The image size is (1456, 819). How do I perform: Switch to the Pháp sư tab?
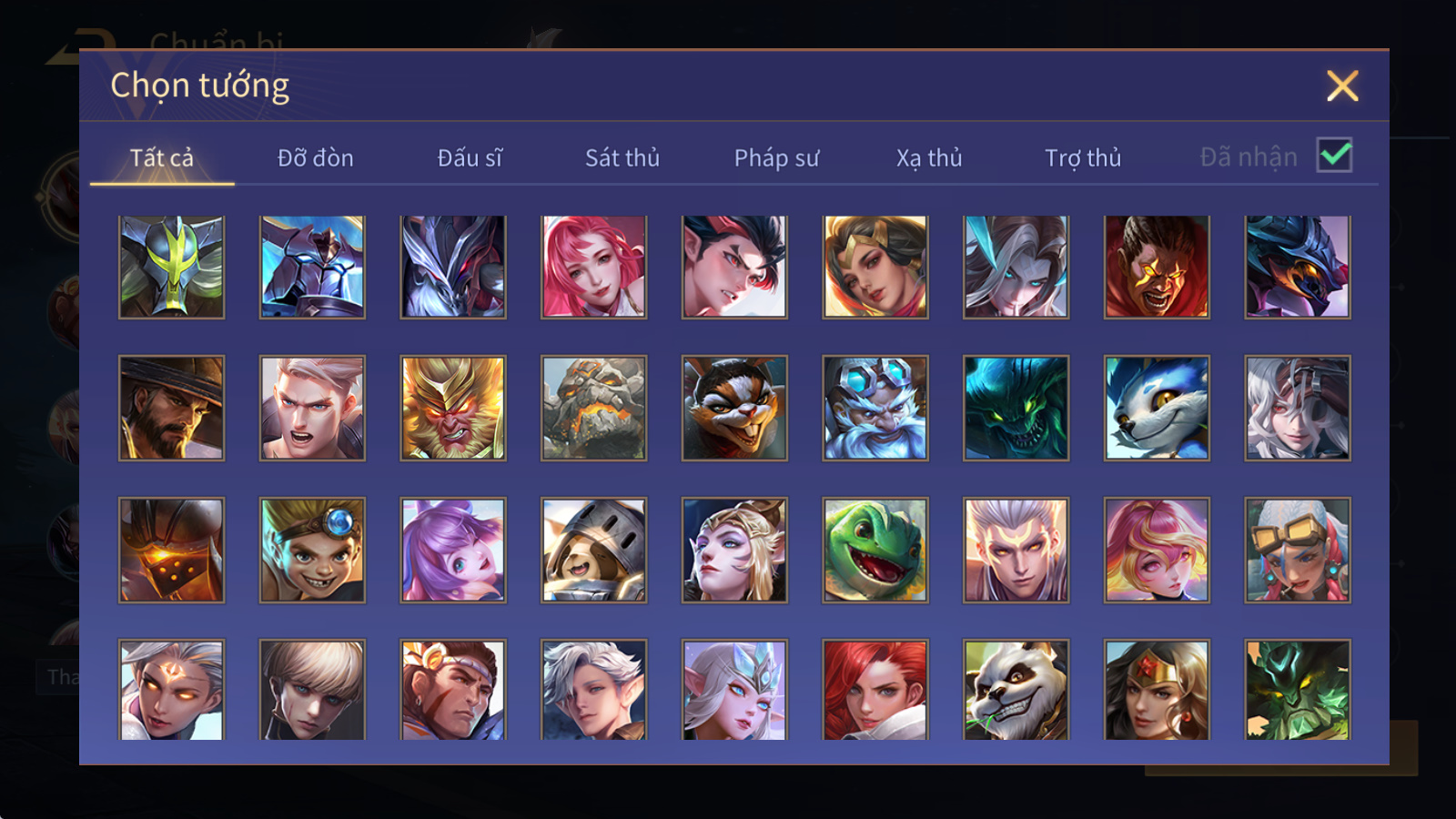(x=776, y=157)
